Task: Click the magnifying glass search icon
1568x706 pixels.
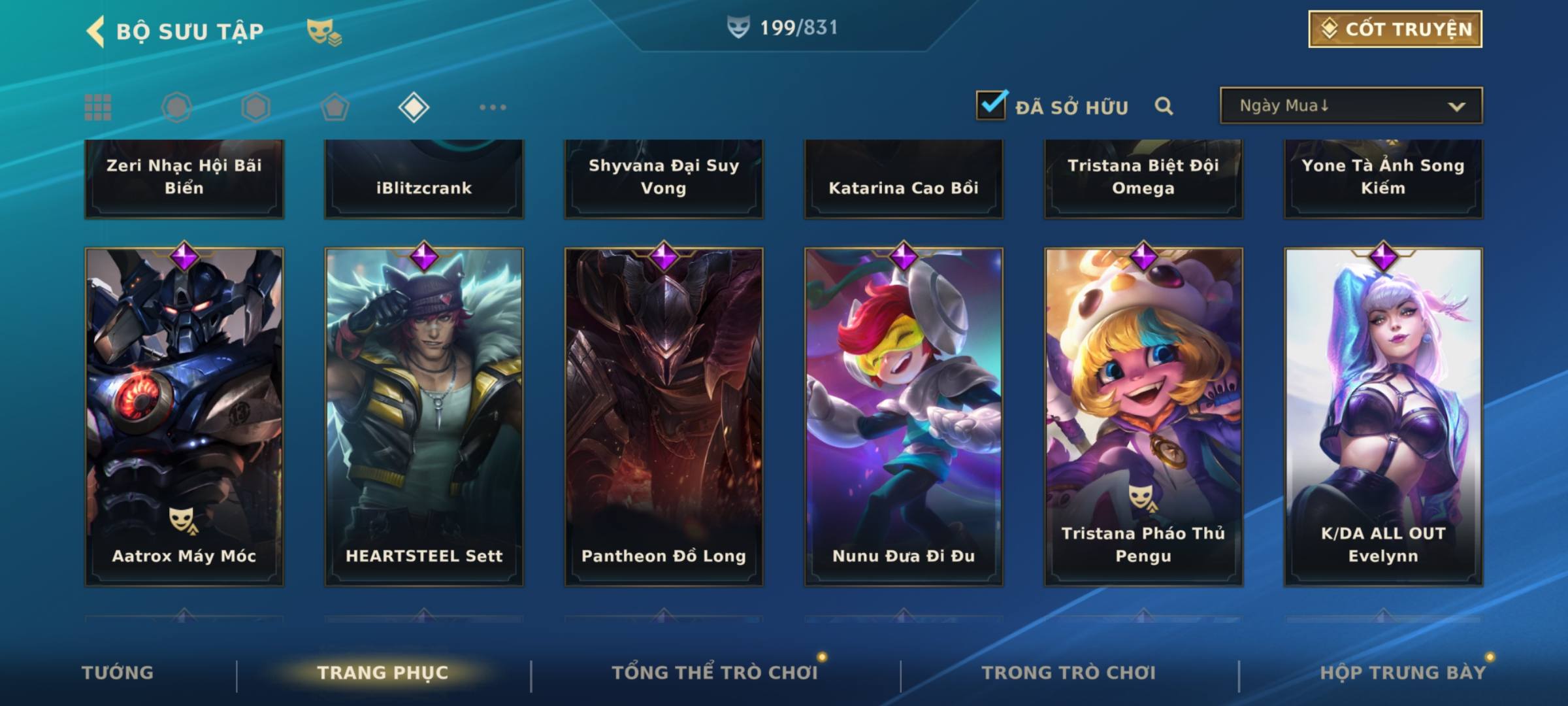Action: pyautogui.click(x=1164, y=106)
